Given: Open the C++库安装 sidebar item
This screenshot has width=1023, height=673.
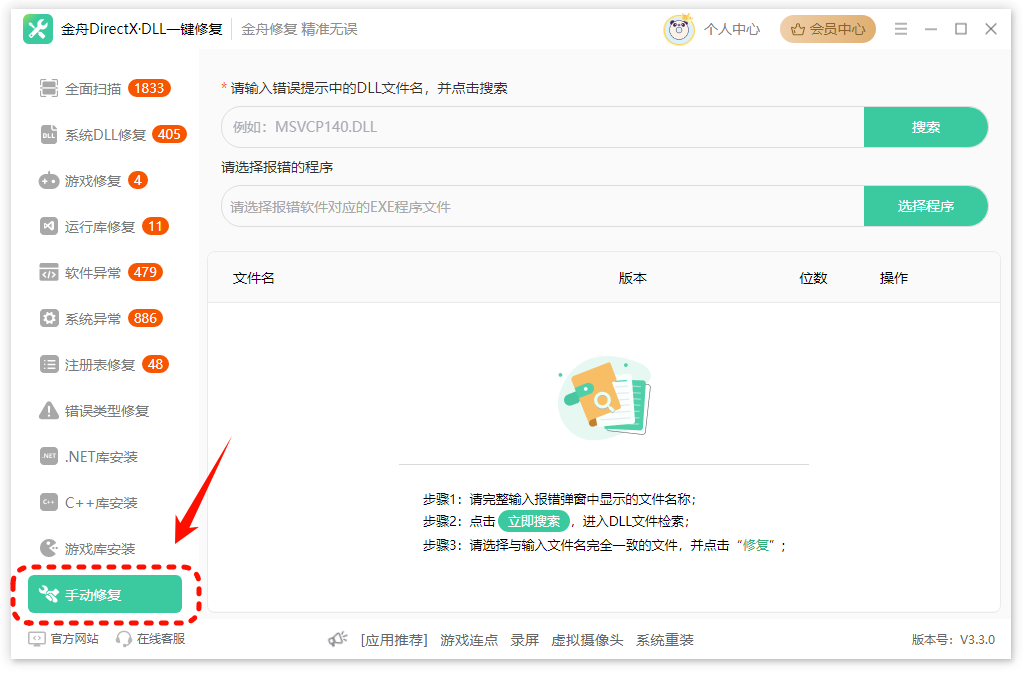Looking at the screenshot, I should 88,503.
